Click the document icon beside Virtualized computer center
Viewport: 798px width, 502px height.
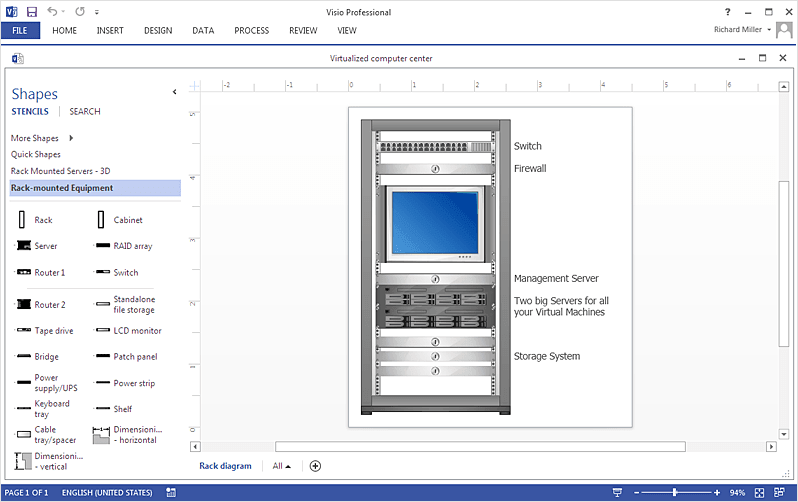pos(17,59)
